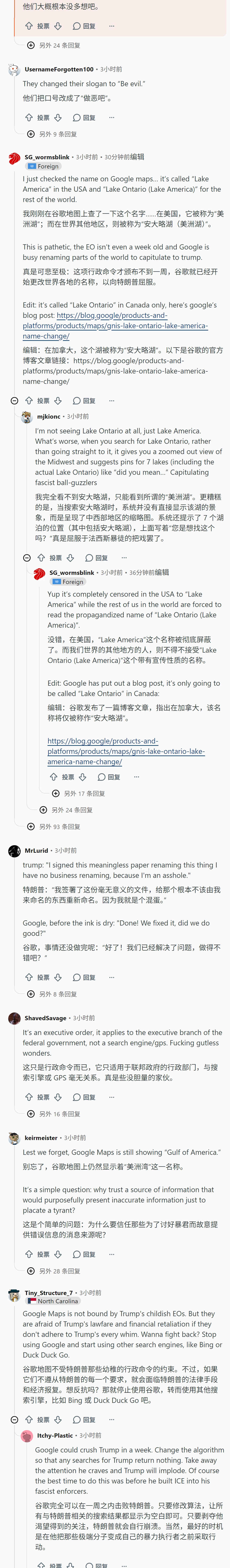Screen dimensions: 230x1568
Task: Collapse SG_wormsblink's top-level comment thread
Action: (15, 401)
